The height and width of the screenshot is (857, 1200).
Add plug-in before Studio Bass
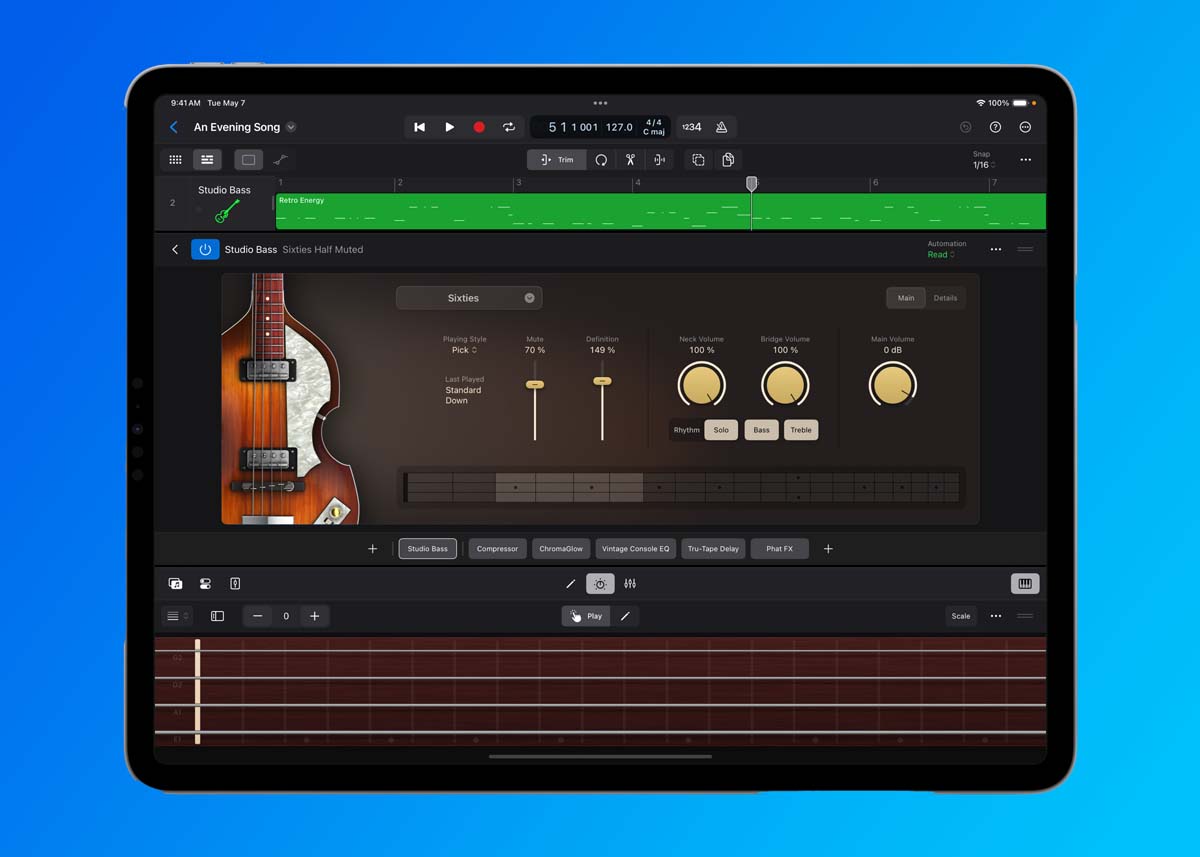373,549
